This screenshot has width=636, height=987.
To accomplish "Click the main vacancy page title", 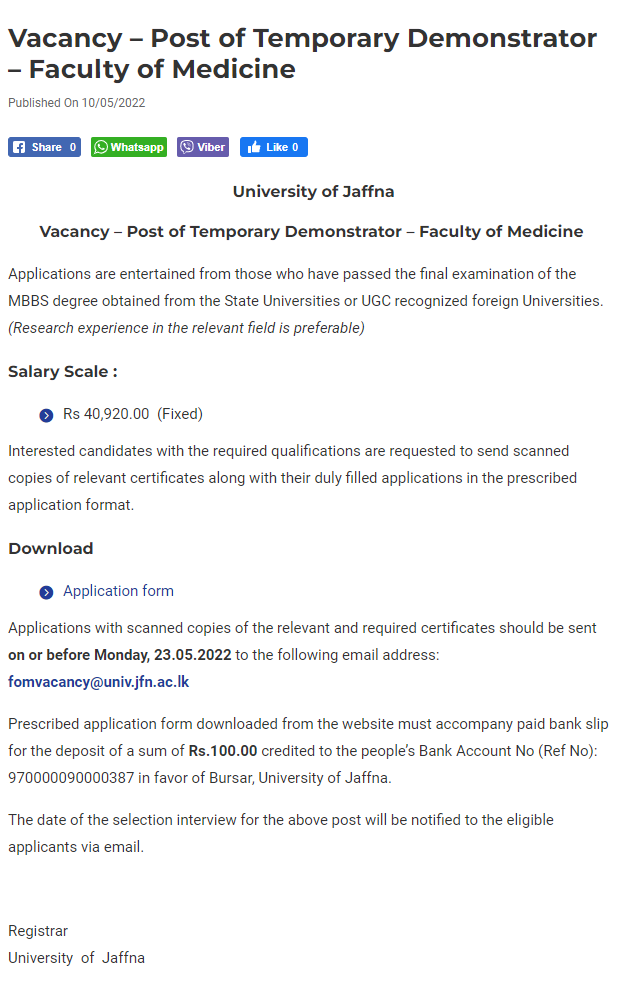I will coord(302,54).
